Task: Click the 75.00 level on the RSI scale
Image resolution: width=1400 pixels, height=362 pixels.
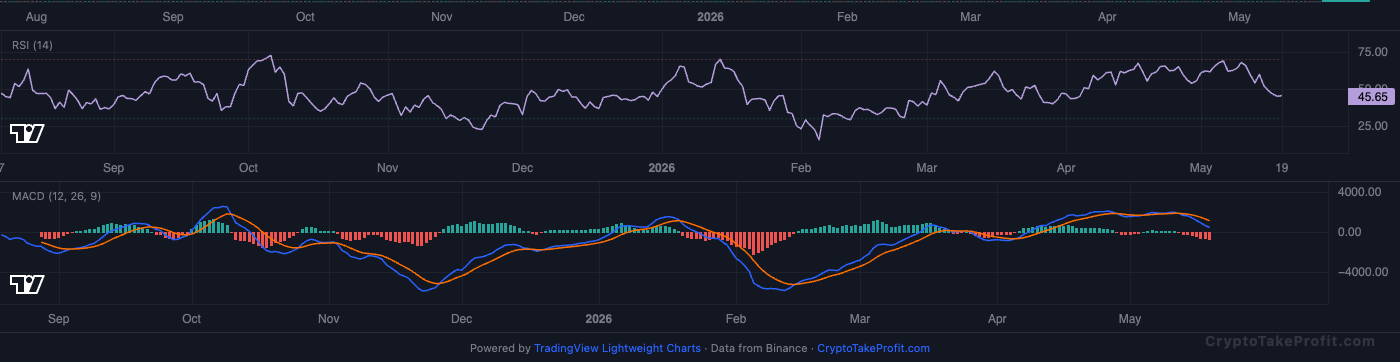Action: [1371, 53]
